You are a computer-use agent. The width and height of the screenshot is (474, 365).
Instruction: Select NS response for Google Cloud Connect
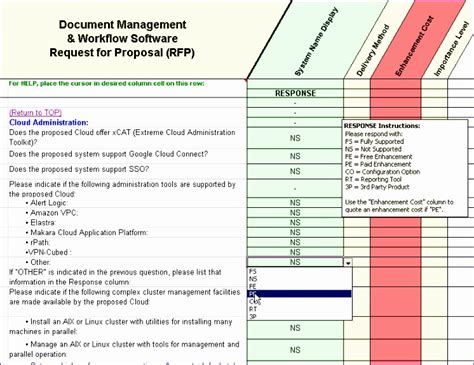point(295,156)
